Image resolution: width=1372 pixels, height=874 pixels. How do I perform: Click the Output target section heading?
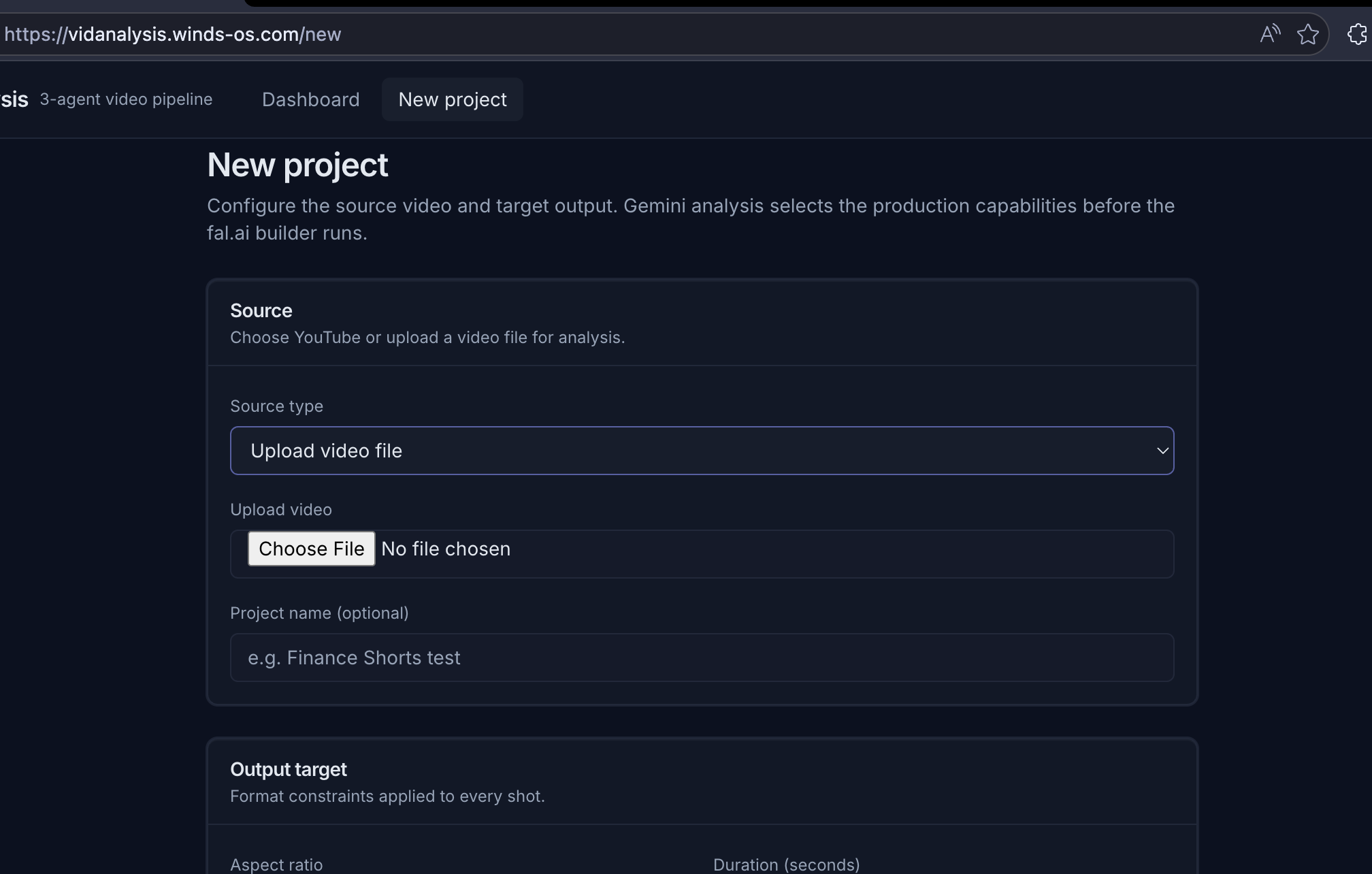(289, 769)
